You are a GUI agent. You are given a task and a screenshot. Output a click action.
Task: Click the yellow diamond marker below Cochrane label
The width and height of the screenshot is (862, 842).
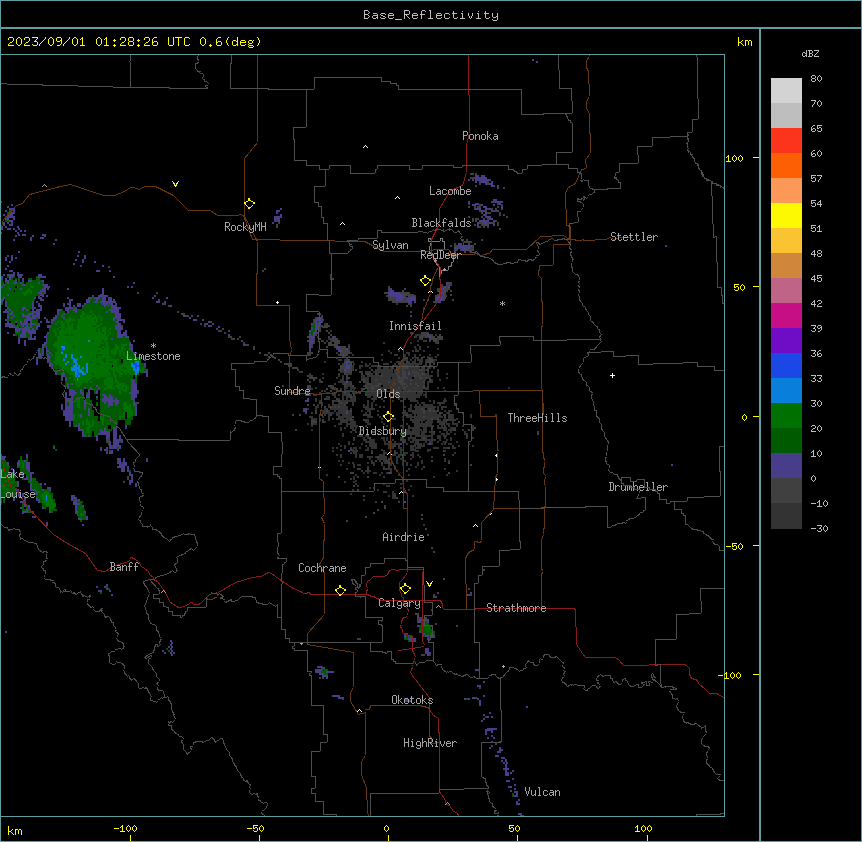coord(340,590)
